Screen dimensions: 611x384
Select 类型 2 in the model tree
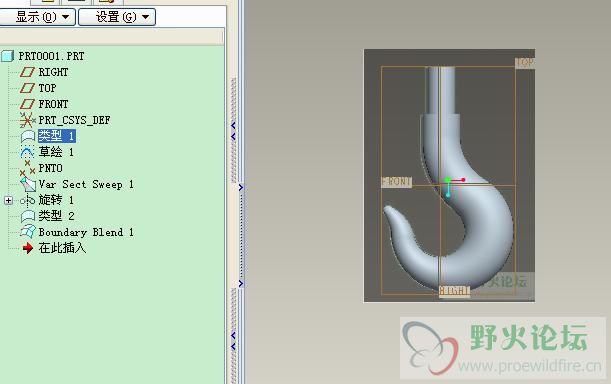point(57,216)
